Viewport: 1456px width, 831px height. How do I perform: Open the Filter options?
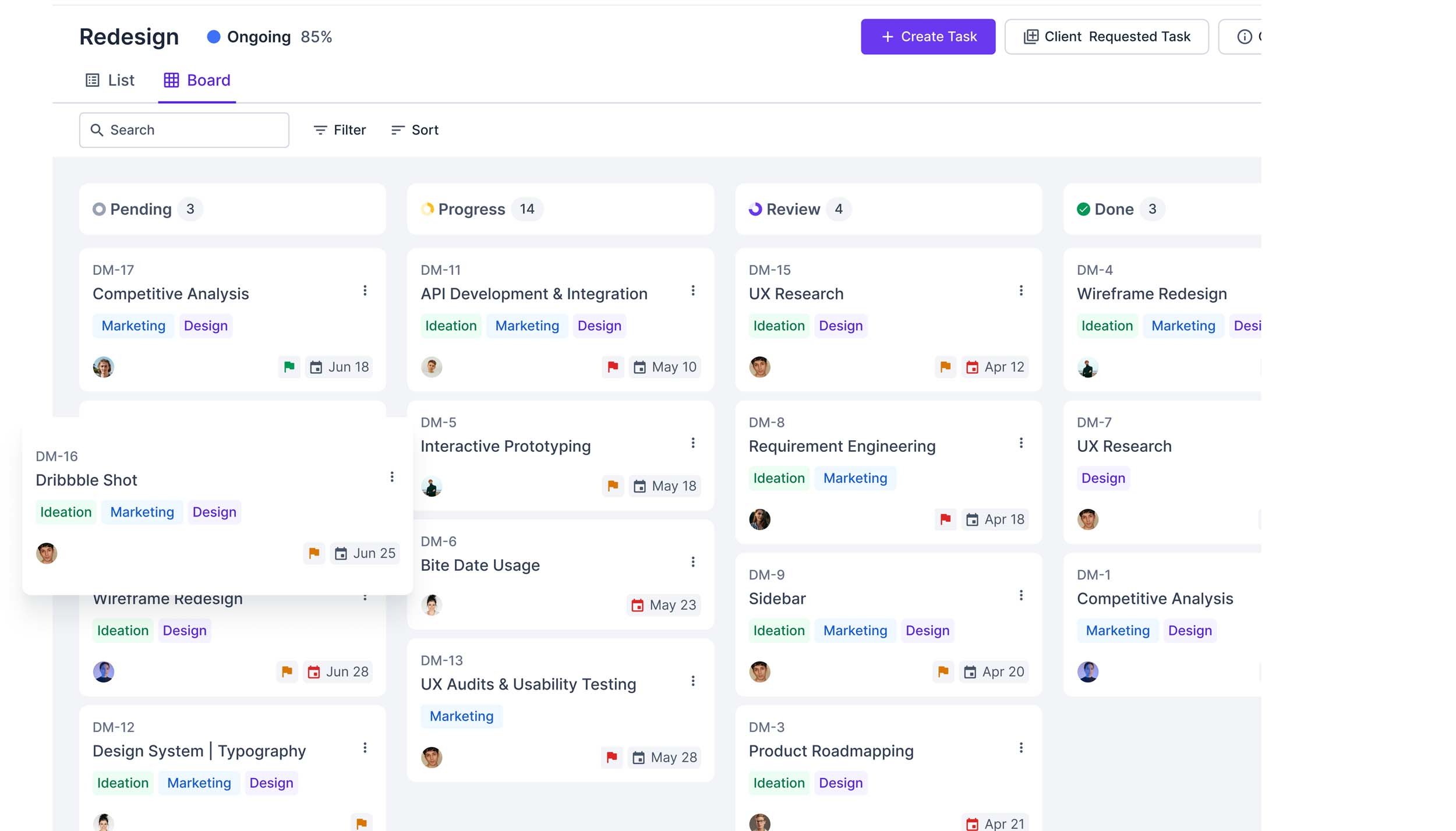pyautogui.click(x=340, y=130)
